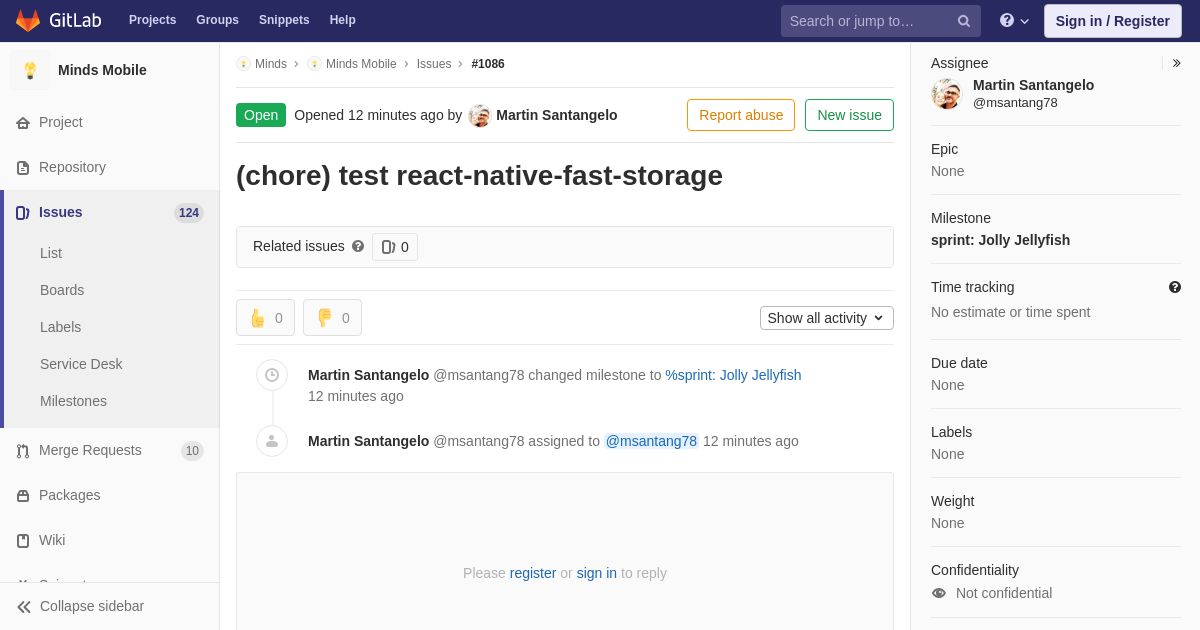1200x630 pixels.
Task: Click Time tracking help icon
Action: point(1175,287)
